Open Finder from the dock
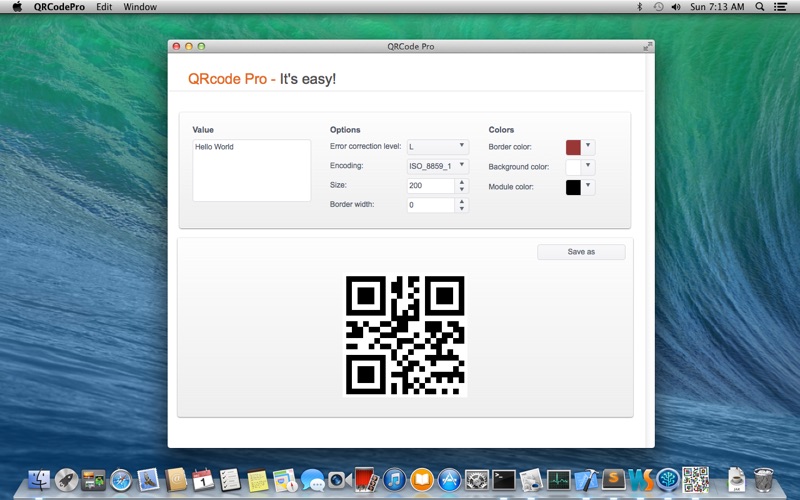800x500 pixels. point(39,480)
